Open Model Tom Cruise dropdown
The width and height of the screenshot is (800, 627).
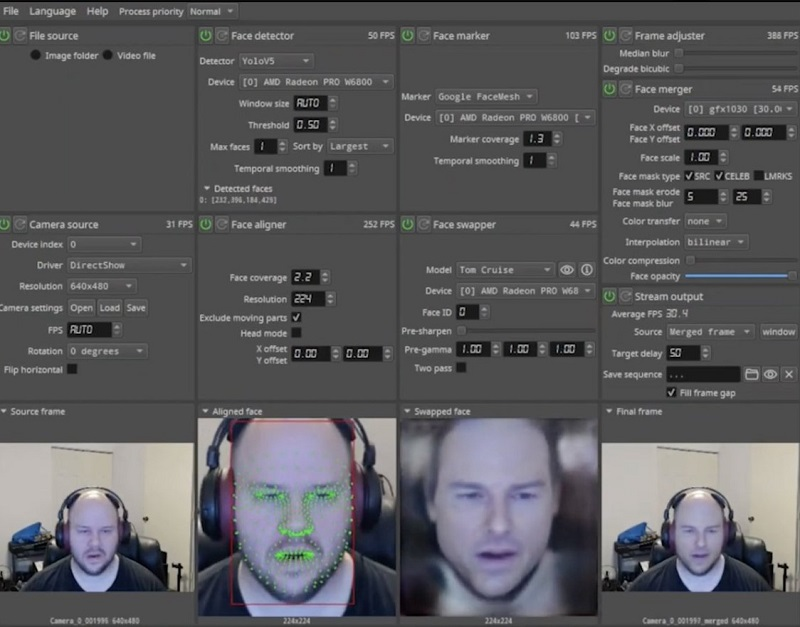tap(505, 269)
